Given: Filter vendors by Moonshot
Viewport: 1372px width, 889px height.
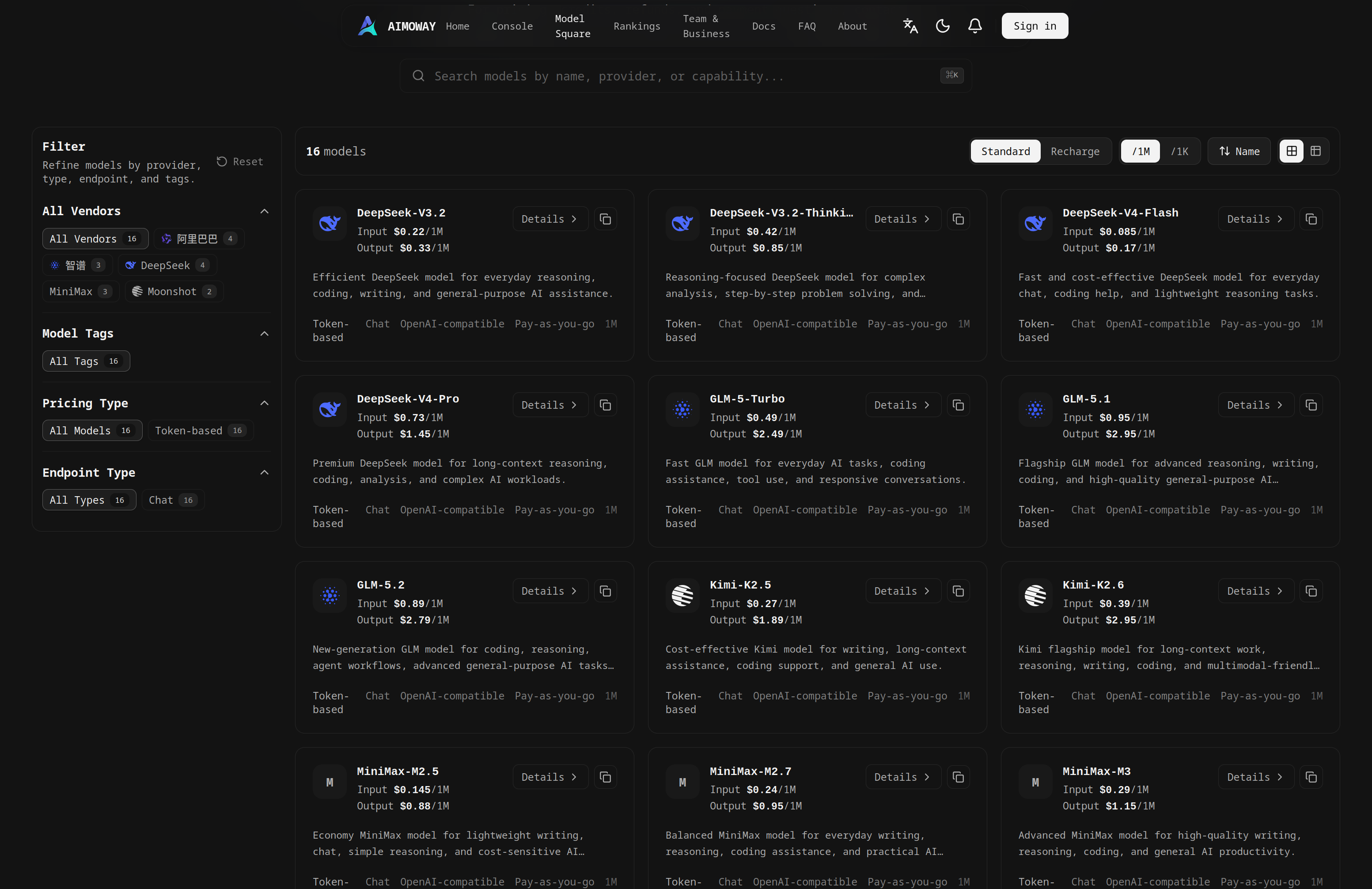Looking at the screenshot, I should [x=174, y=292].
